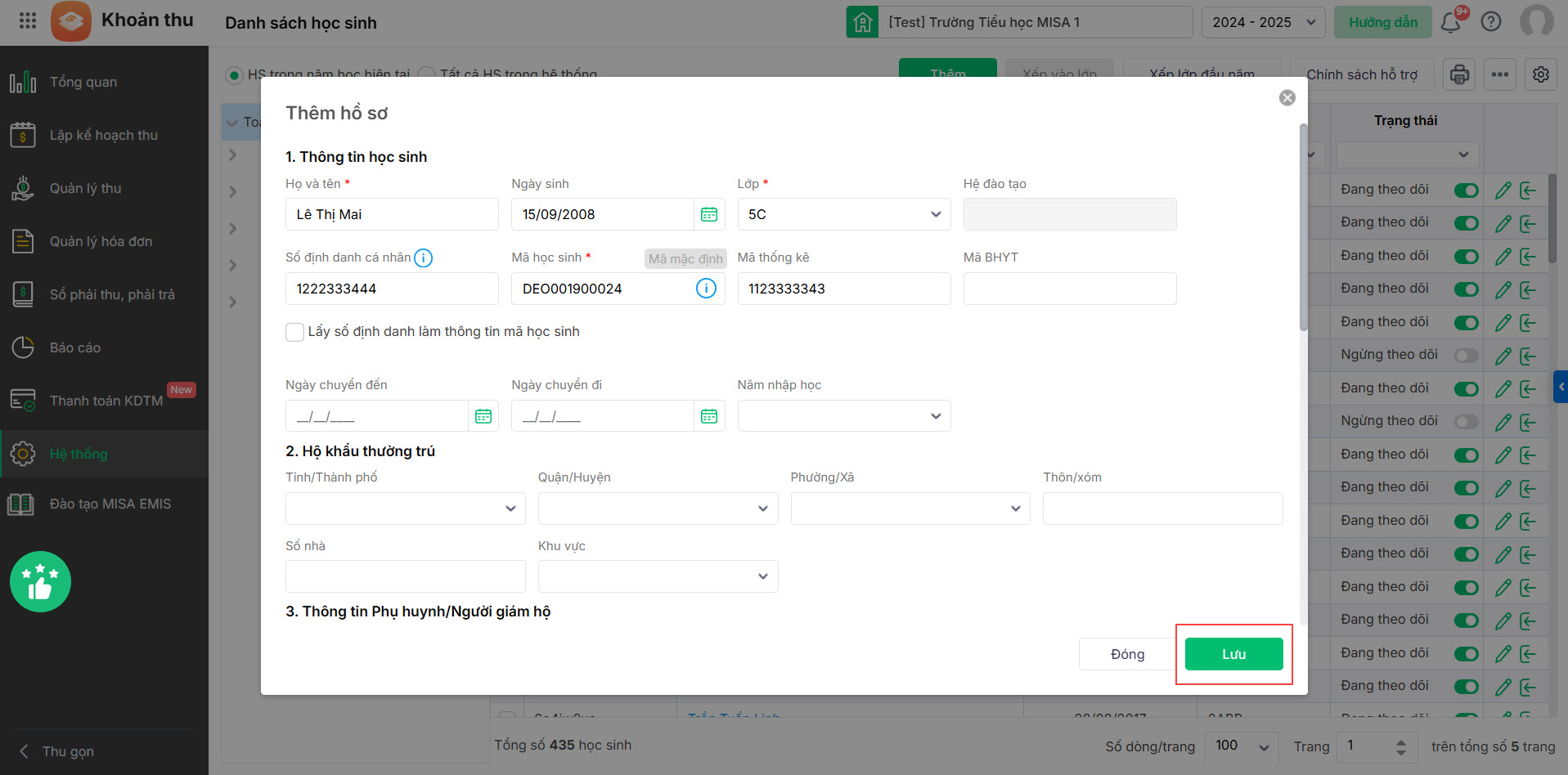Open Quản lý thu in the sidebar
This screenshot has width=1568, height=775.
85,188
